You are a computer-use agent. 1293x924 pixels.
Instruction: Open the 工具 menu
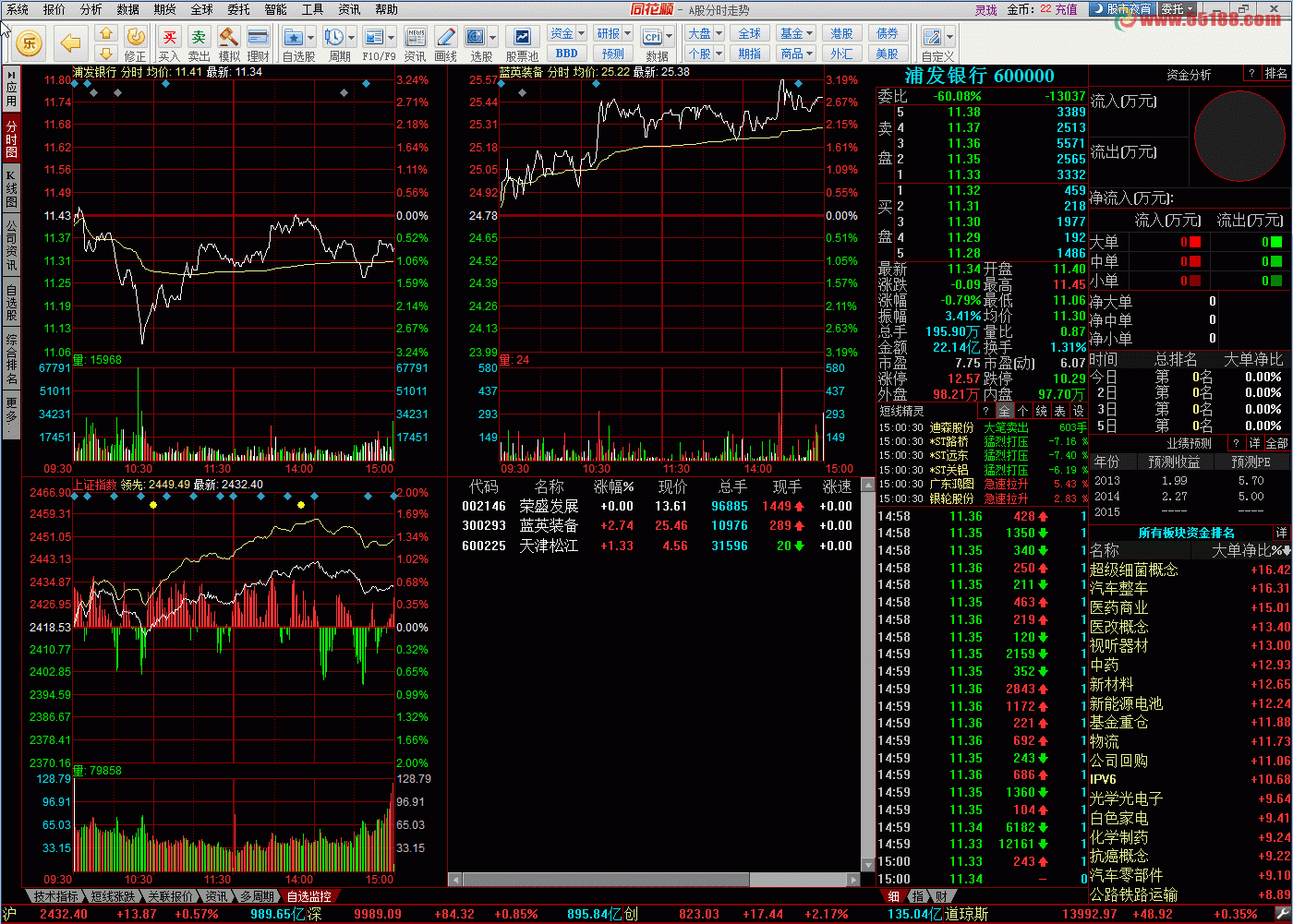pyautogui.click(x=313, y=9)
